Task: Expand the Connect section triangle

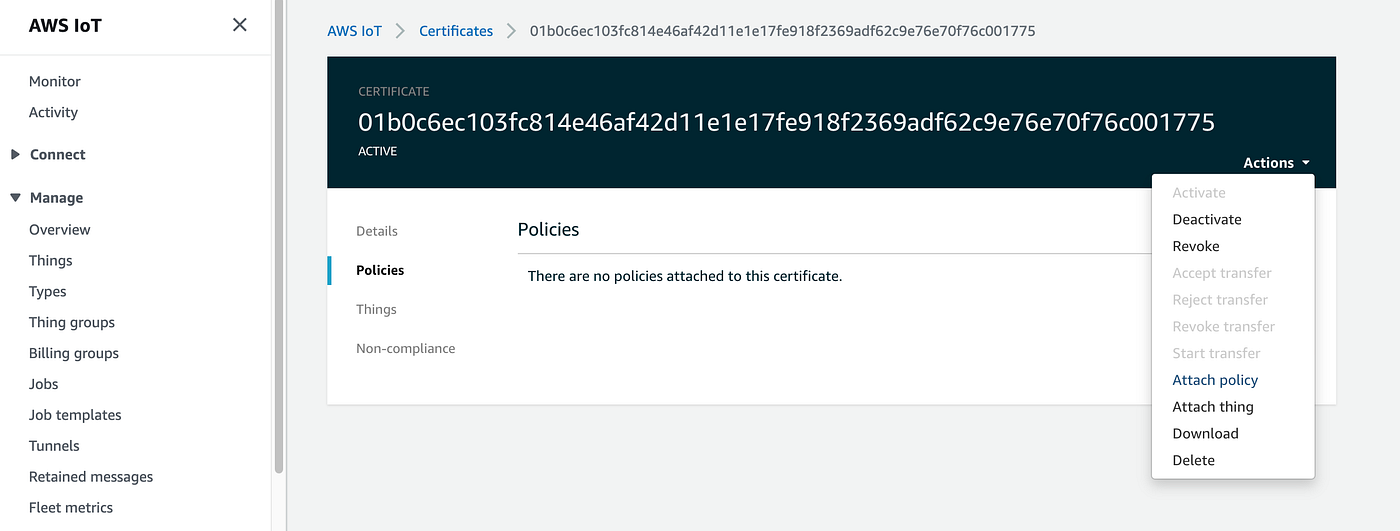Action: 15,155
